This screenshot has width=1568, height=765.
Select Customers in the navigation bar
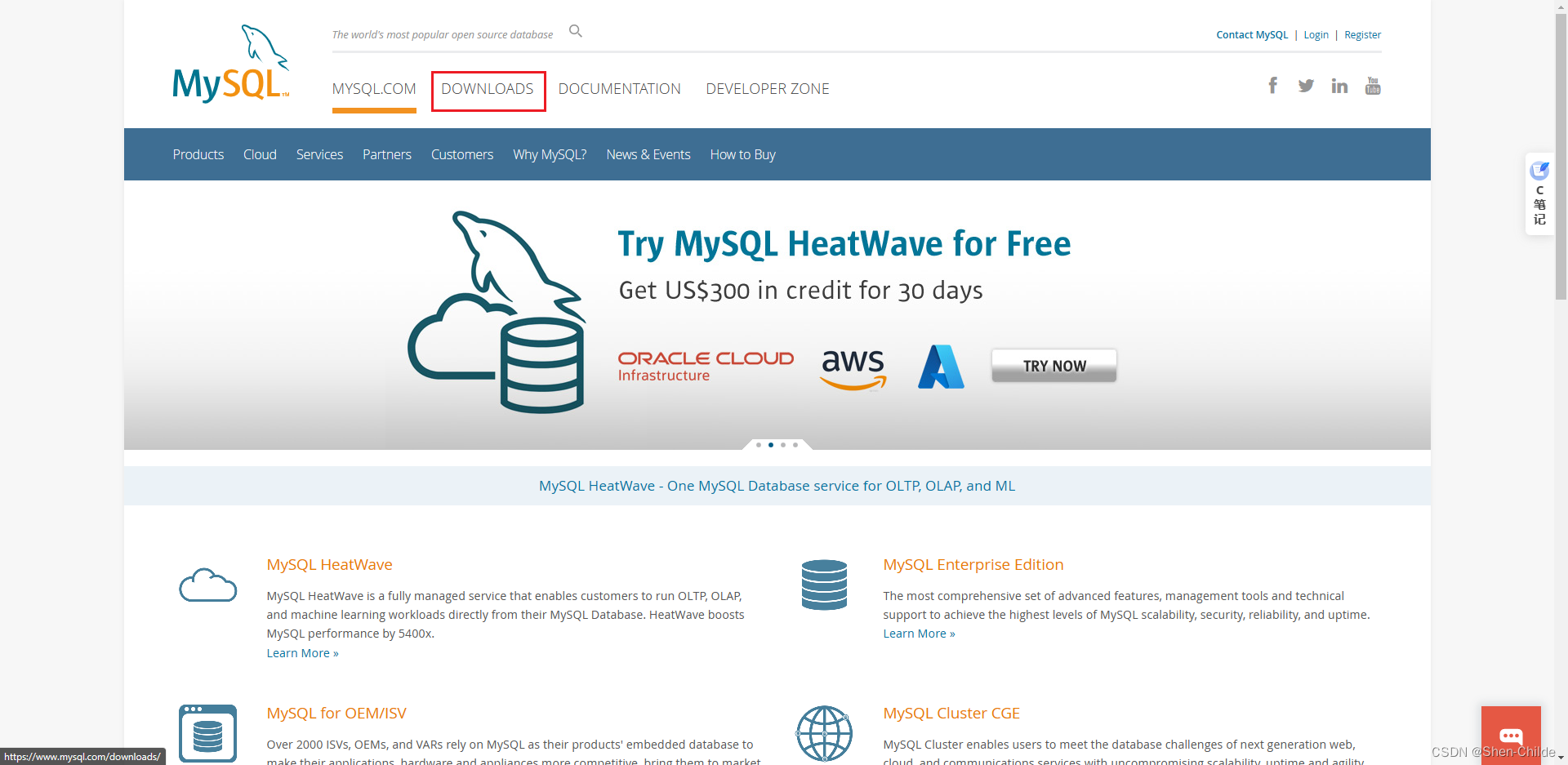coord(462,154)
